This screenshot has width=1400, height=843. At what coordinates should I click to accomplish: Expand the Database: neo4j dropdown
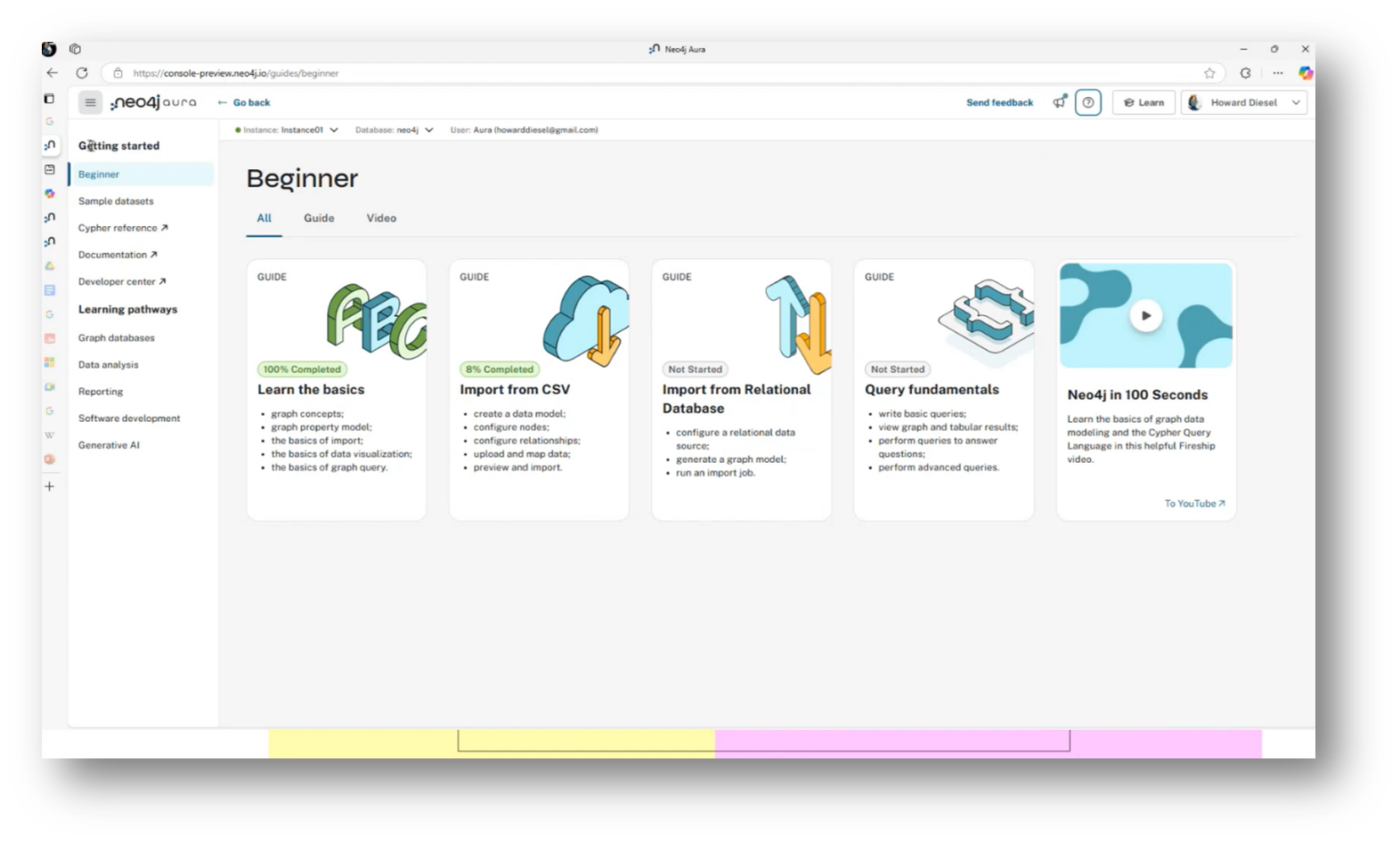tap(395, 130)
